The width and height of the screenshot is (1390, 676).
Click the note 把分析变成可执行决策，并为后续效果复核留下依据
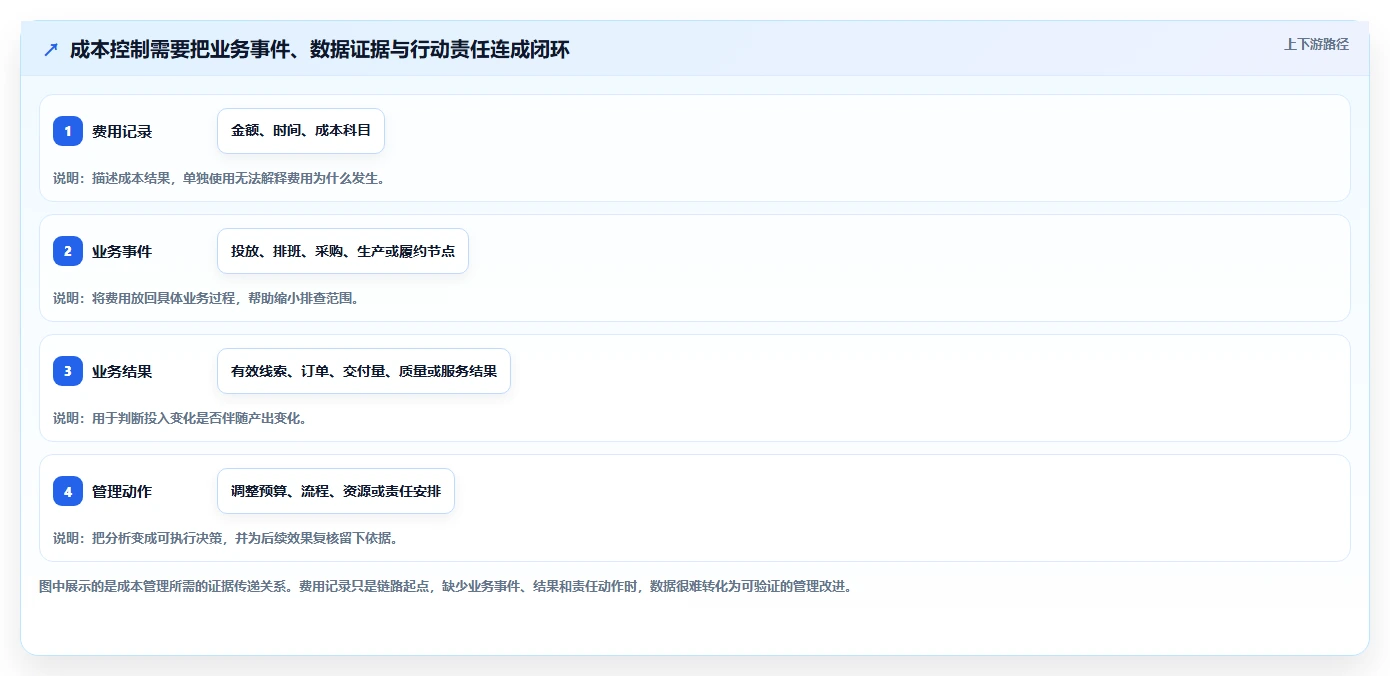tap(226, 538)
